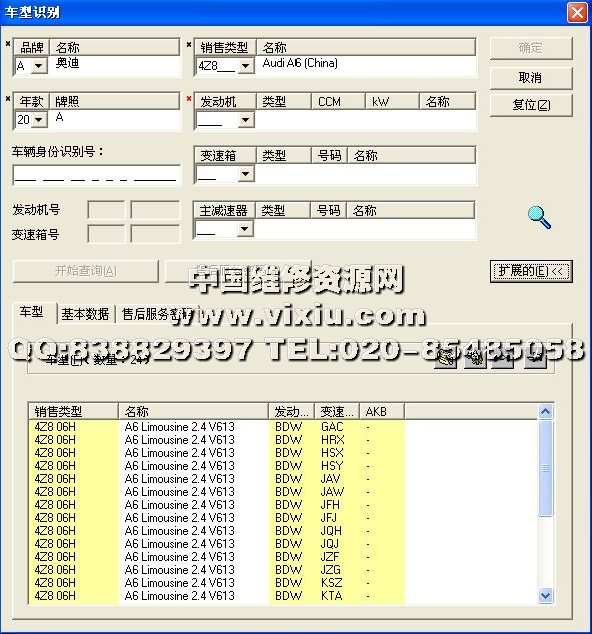
Task: Sort by the 名称 column header in list
Action: [x=193, y=412]
